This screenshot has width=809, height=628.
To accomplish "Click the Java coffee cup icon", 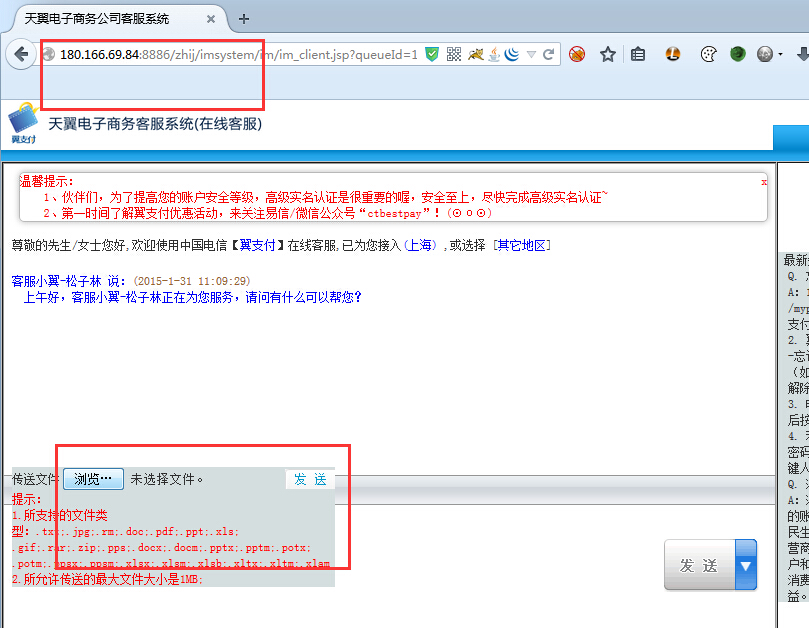I will tap(494, 54).
